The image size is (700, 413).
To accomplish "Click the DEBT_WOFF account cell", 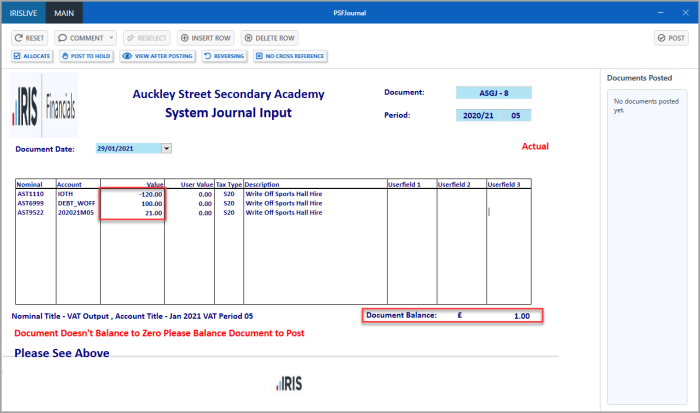I will tap(78, 204).
